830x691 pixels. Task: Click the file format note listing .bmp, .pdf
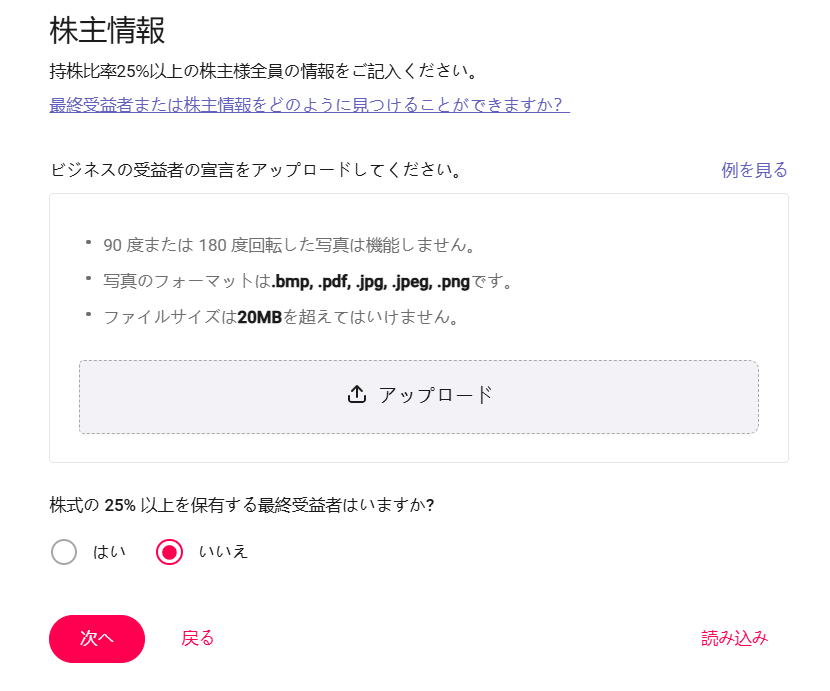pyautogui.click(x=308, y=281)
